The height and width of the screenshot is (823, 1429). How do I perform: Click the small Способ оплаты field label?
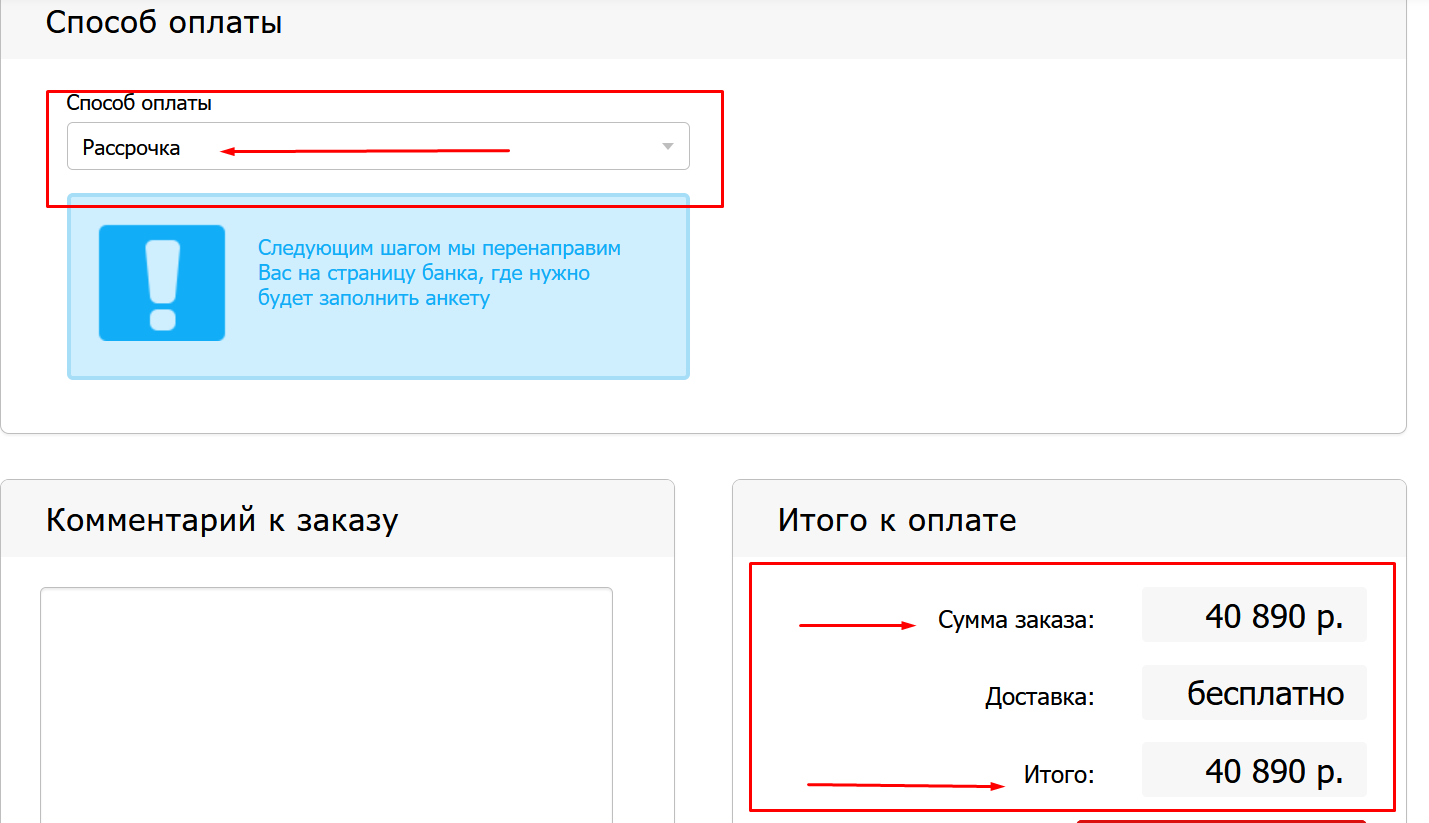(x=139, y=103)
